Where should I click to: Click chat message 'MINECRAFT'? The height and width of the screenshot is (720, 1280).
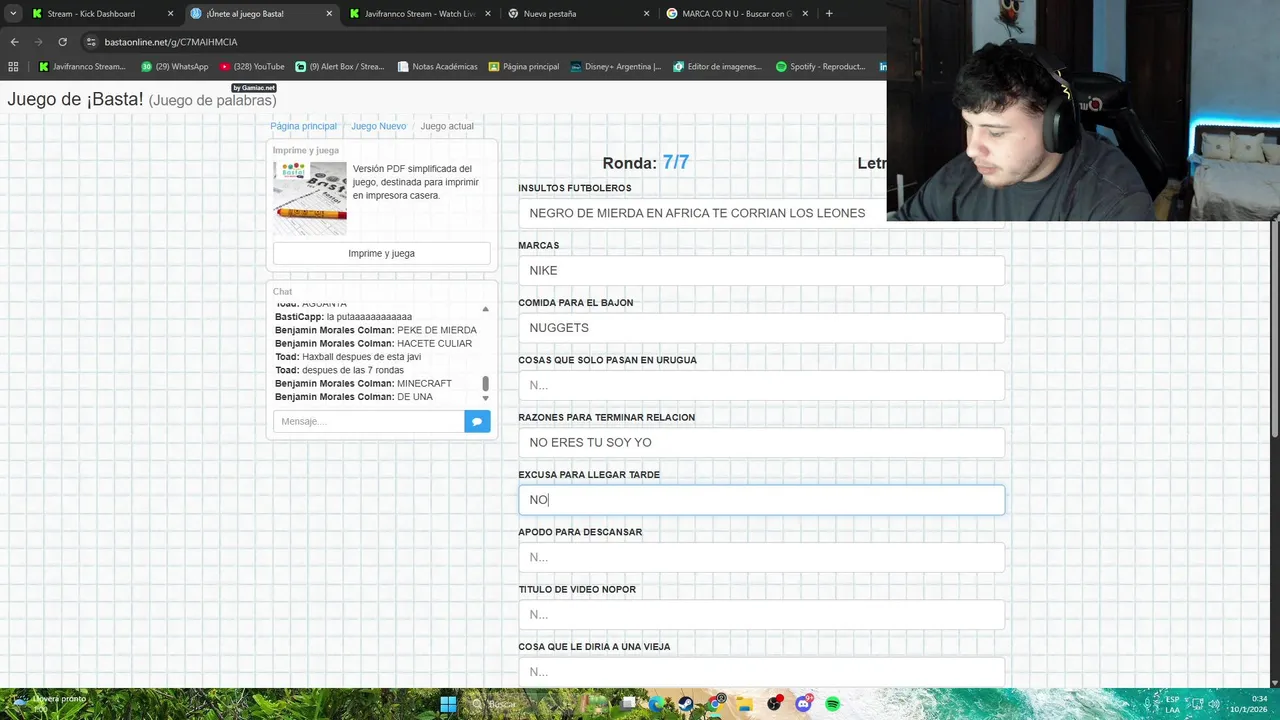click(424, 383)
